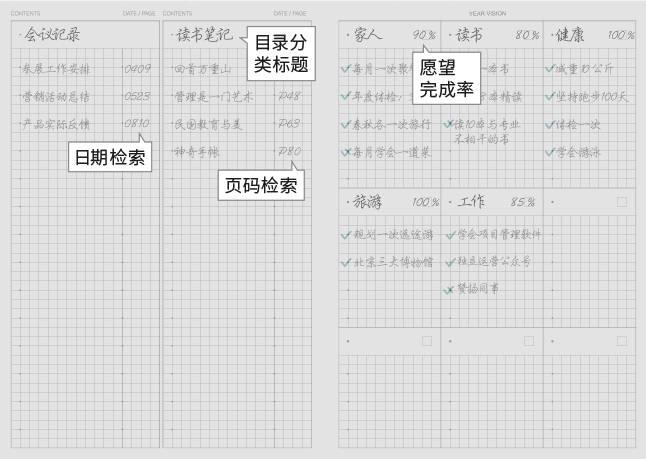The height and width of the screenshot is (459, 646).
Task: Select the goal 减重10公斤
Action: [x=584, y=69]
